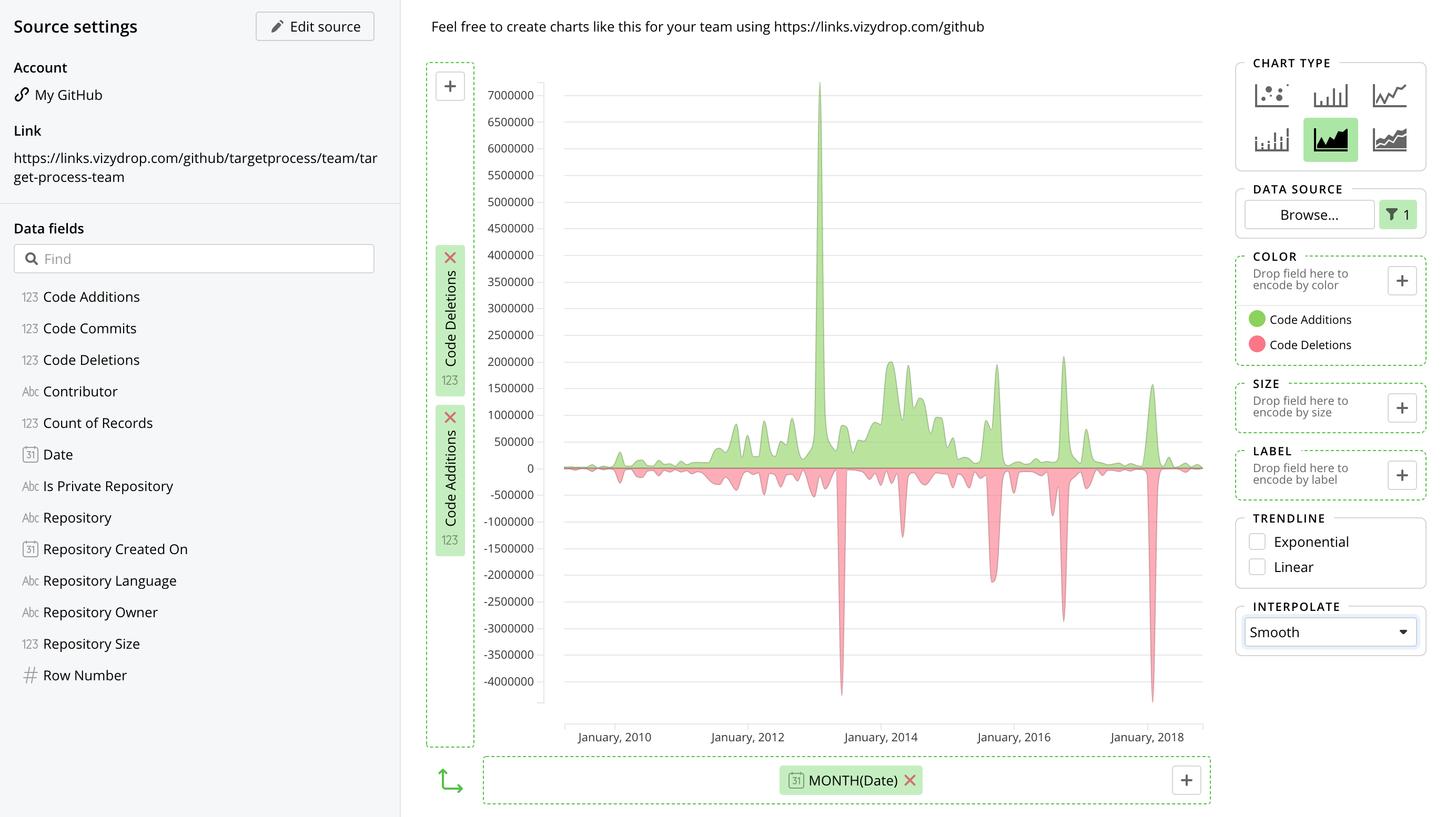Click the Browse data source button

tap(1309, 214)
